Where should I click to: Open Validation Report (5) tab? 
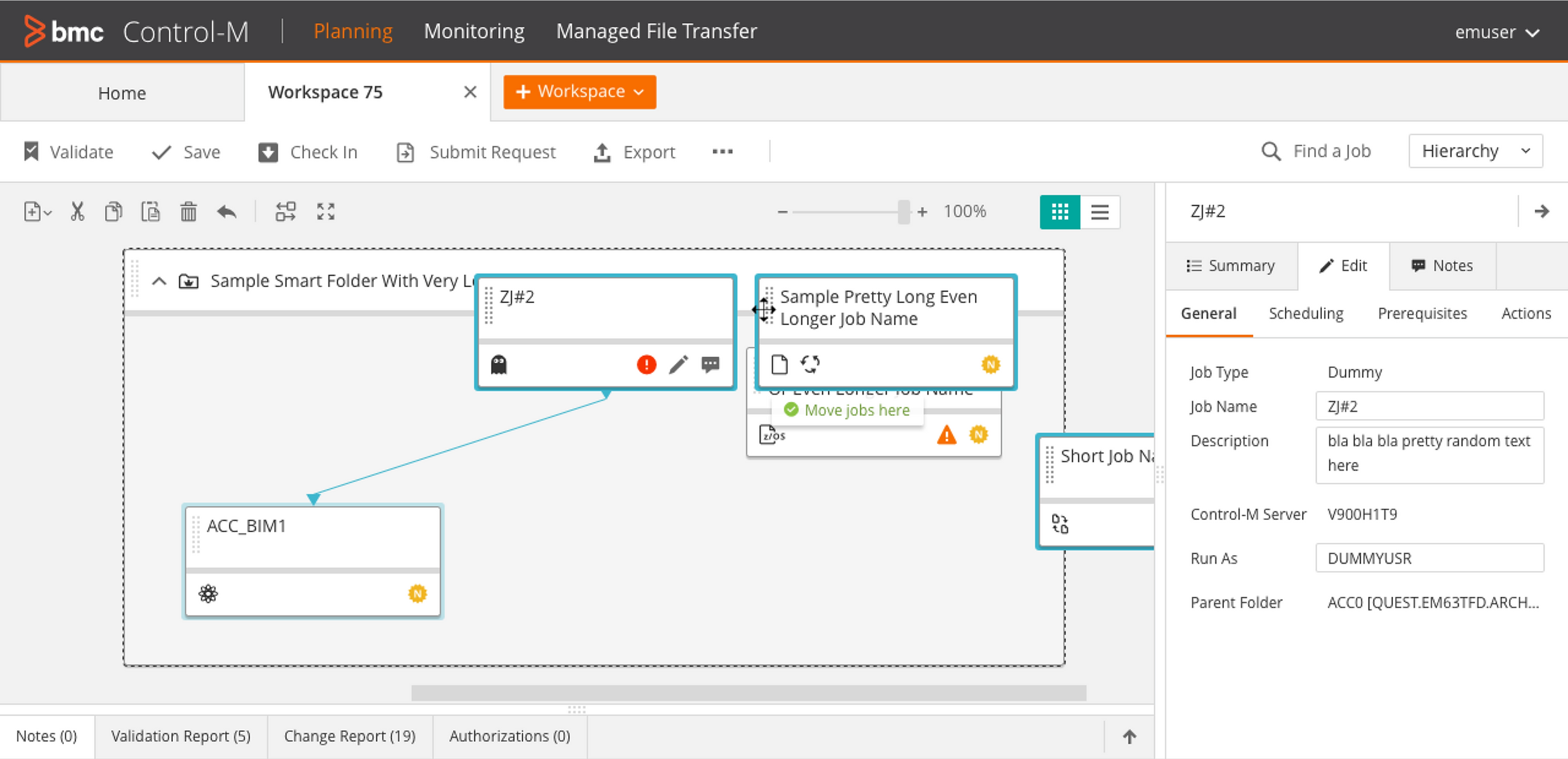click(181, 736)
